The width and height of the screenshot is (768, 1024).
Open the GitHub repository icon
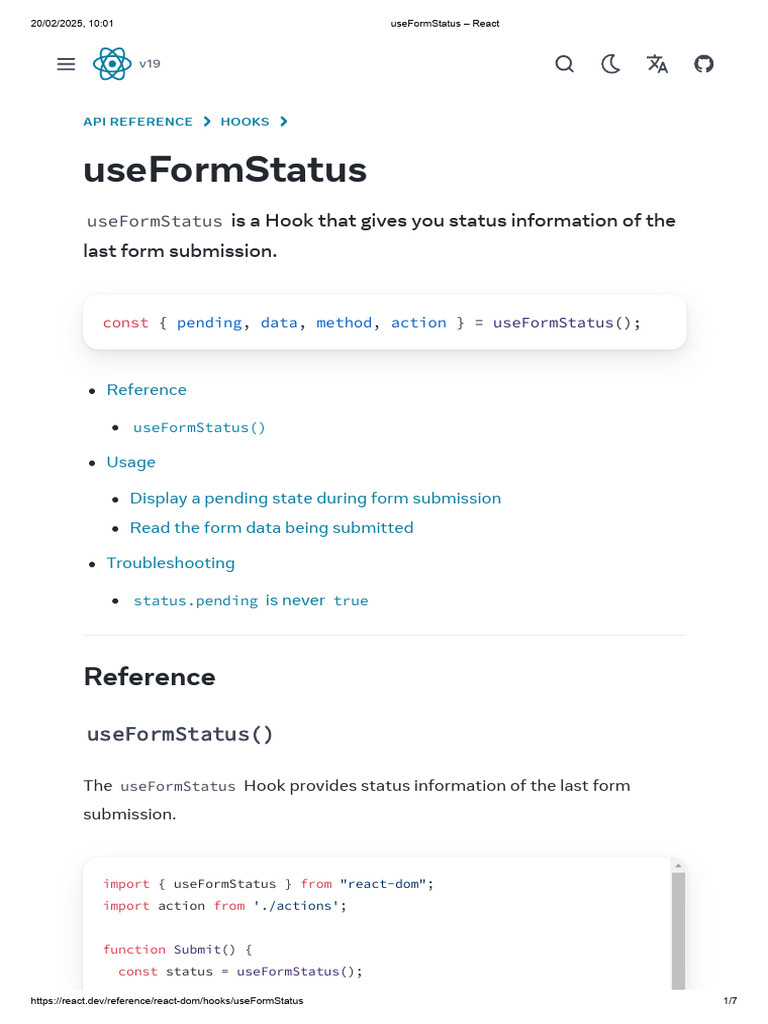pos(704,64)
